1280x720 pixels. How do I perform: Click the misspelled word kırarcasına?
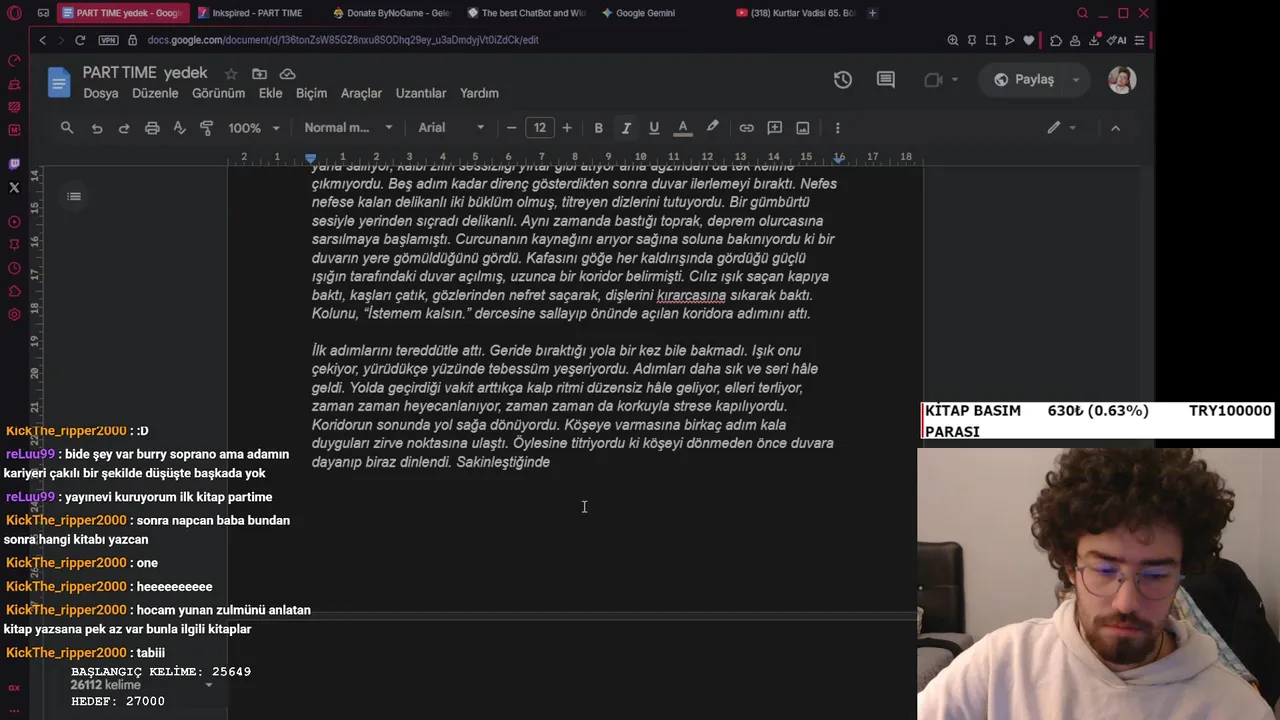click(691, 295)
